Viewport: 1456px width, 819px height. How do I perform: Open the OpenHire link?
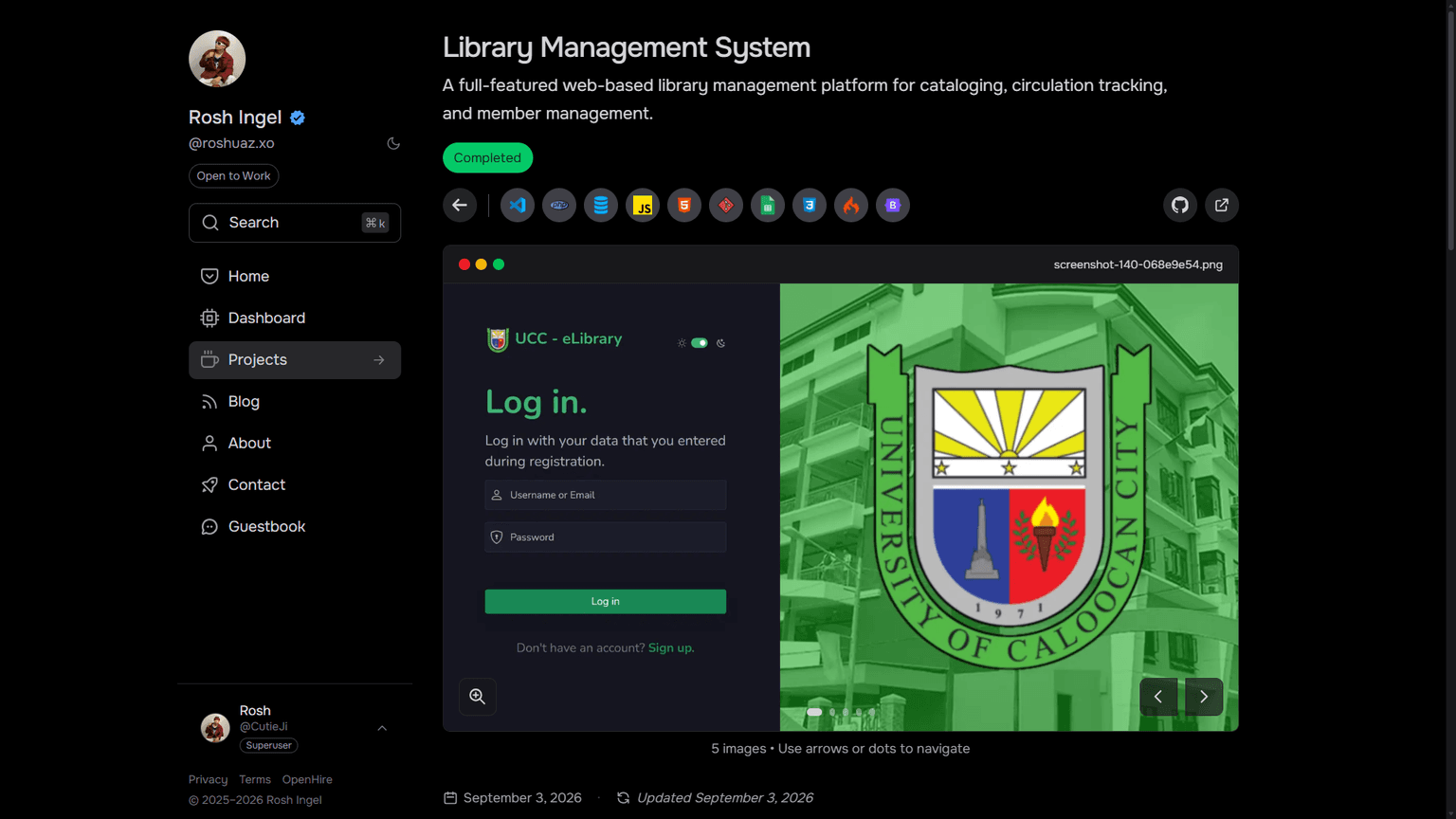pyautogui.click(x=307, y=779)
